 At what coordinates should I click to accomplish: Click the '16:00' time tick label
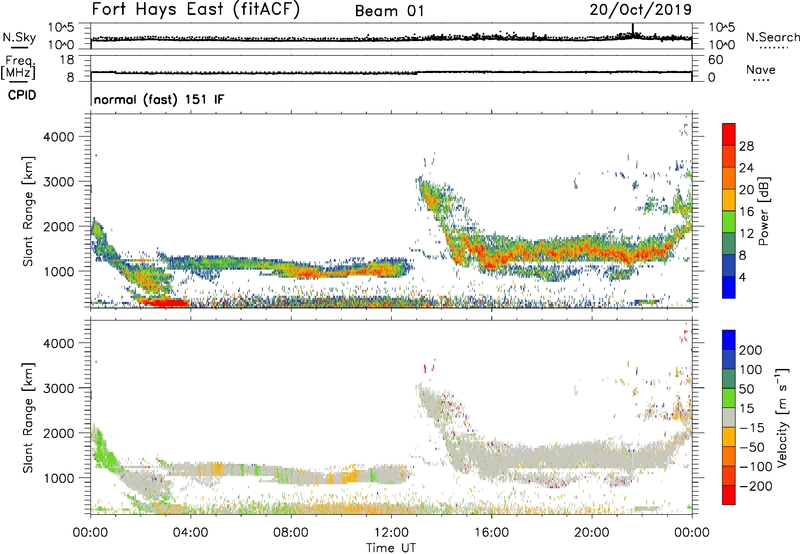click(x=491, y=533)
